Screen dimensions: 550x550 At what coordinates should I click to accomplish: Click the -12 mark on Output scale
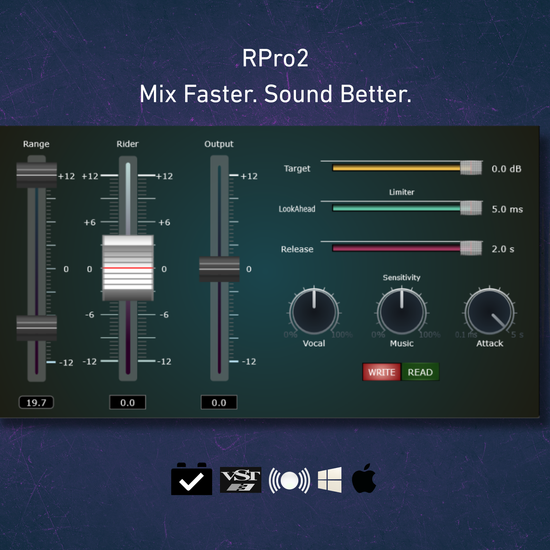click(x=249, y=362)
